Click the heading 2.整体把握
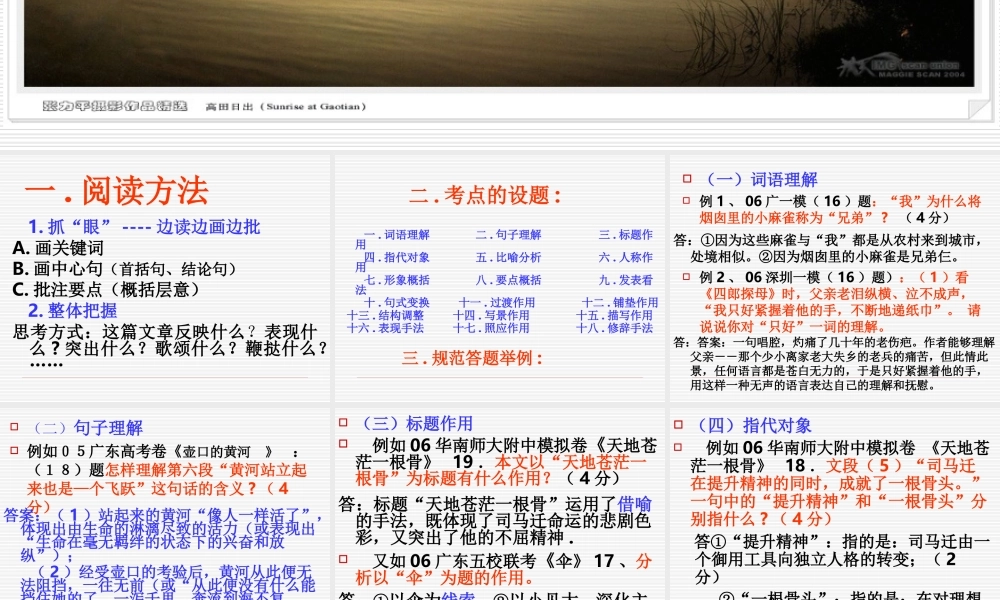Screen dimensions: 1000x600 pos(73,311)
